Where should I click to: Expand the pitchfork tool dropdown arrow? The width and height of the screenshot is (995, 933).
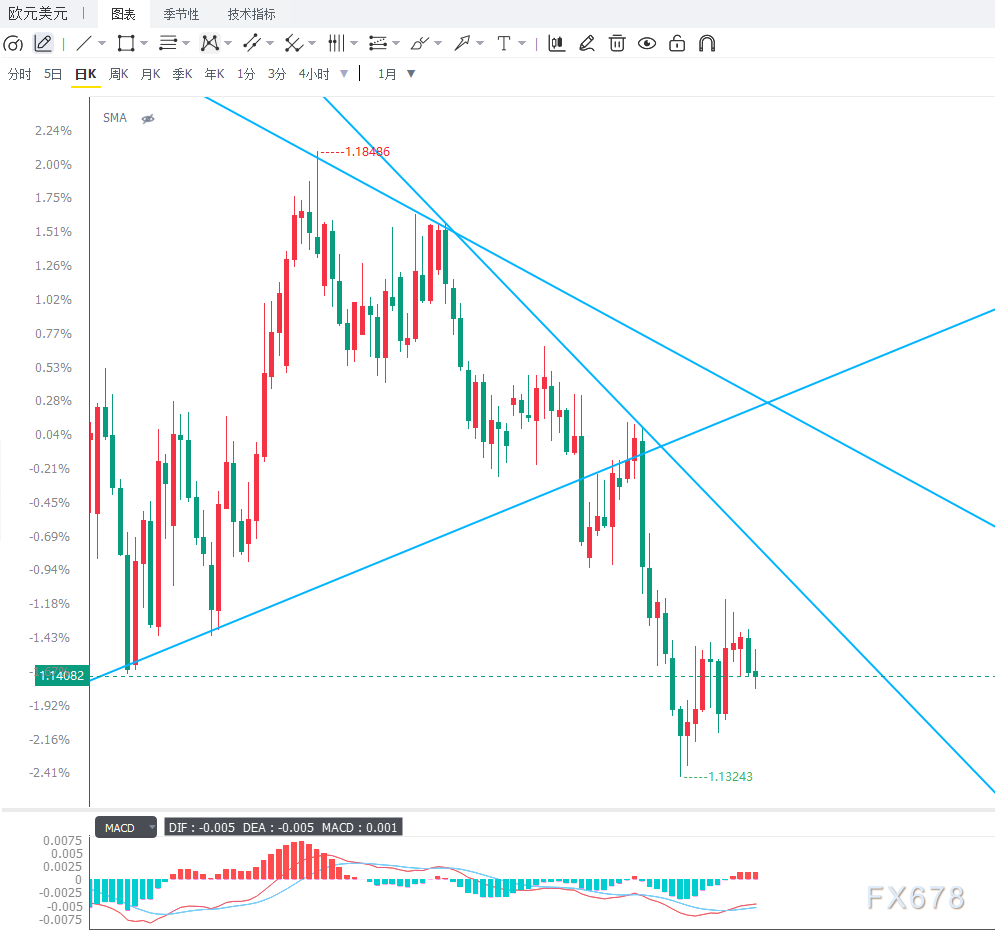[x=312, y=43]
